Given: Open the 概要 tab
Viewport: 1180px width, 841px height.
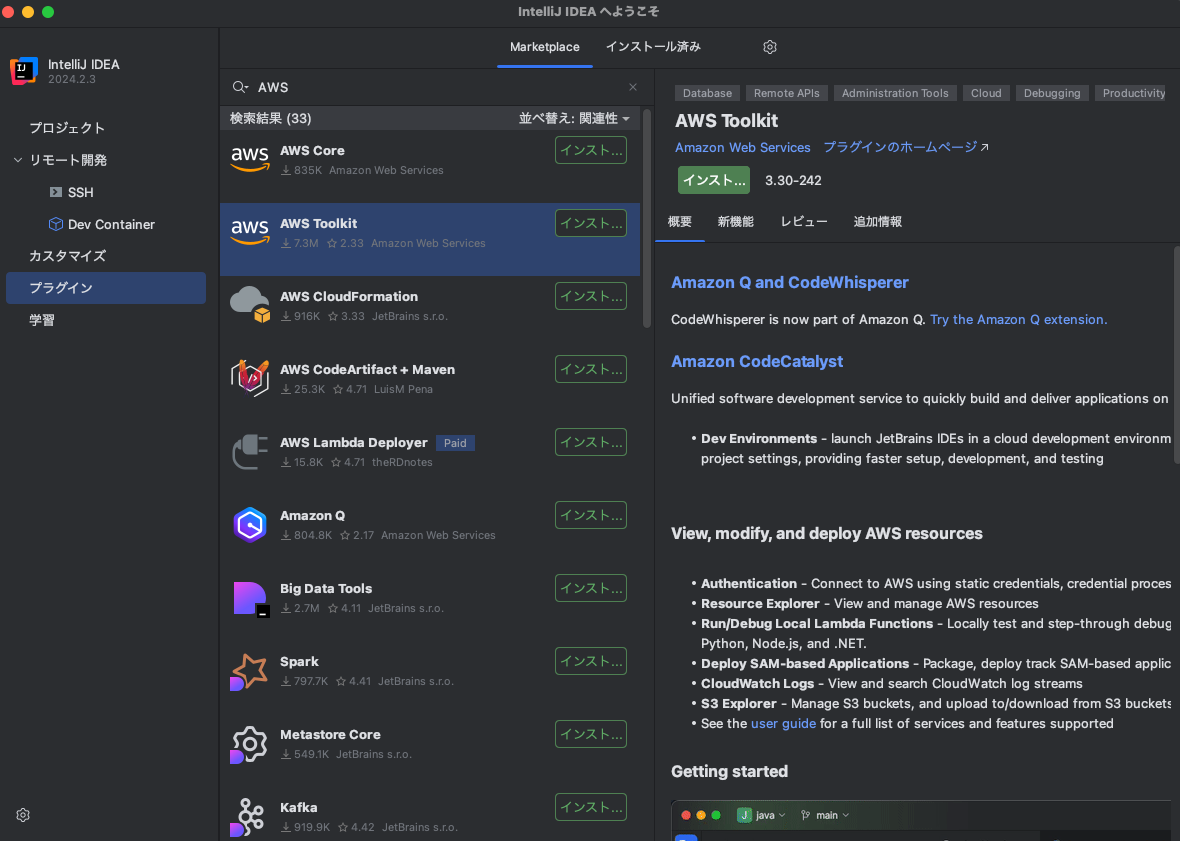Looking at the screenshot, I should pos(680,222).
